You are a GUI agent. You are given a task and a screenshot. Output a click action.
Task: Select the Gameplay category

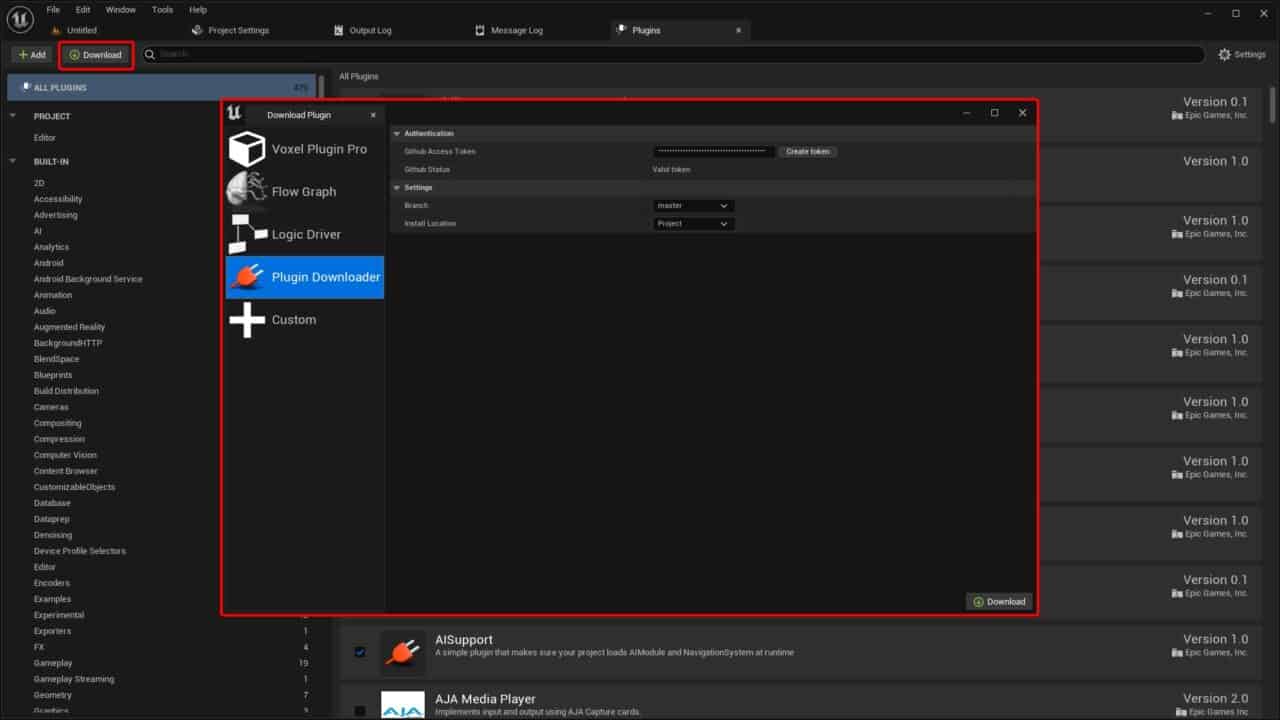(53, 663)
